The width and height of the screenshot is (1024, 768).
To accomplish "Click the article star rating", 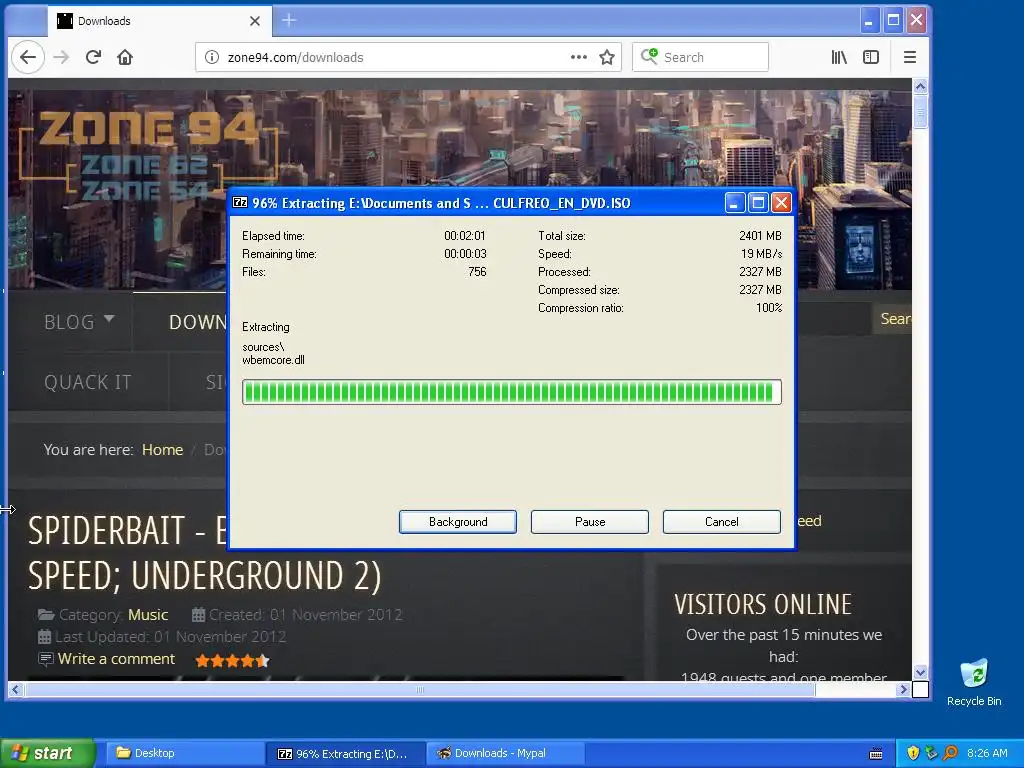I will pyautogui.click(x=232, y=660).
